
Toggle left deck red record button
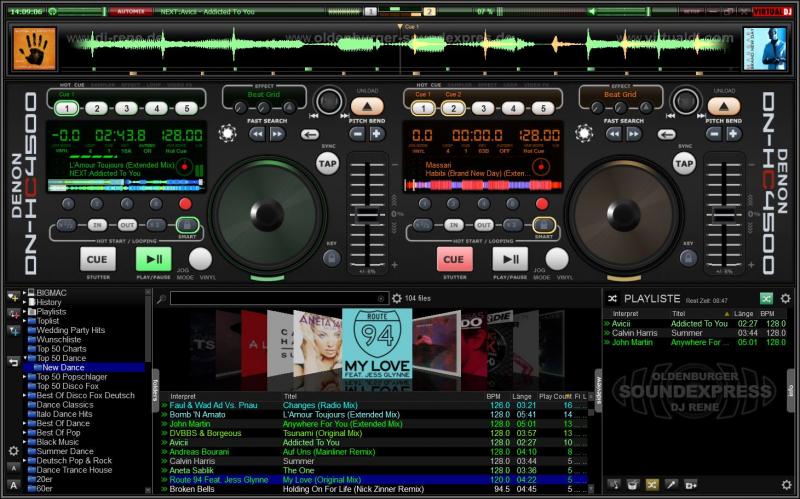[185, 204]
